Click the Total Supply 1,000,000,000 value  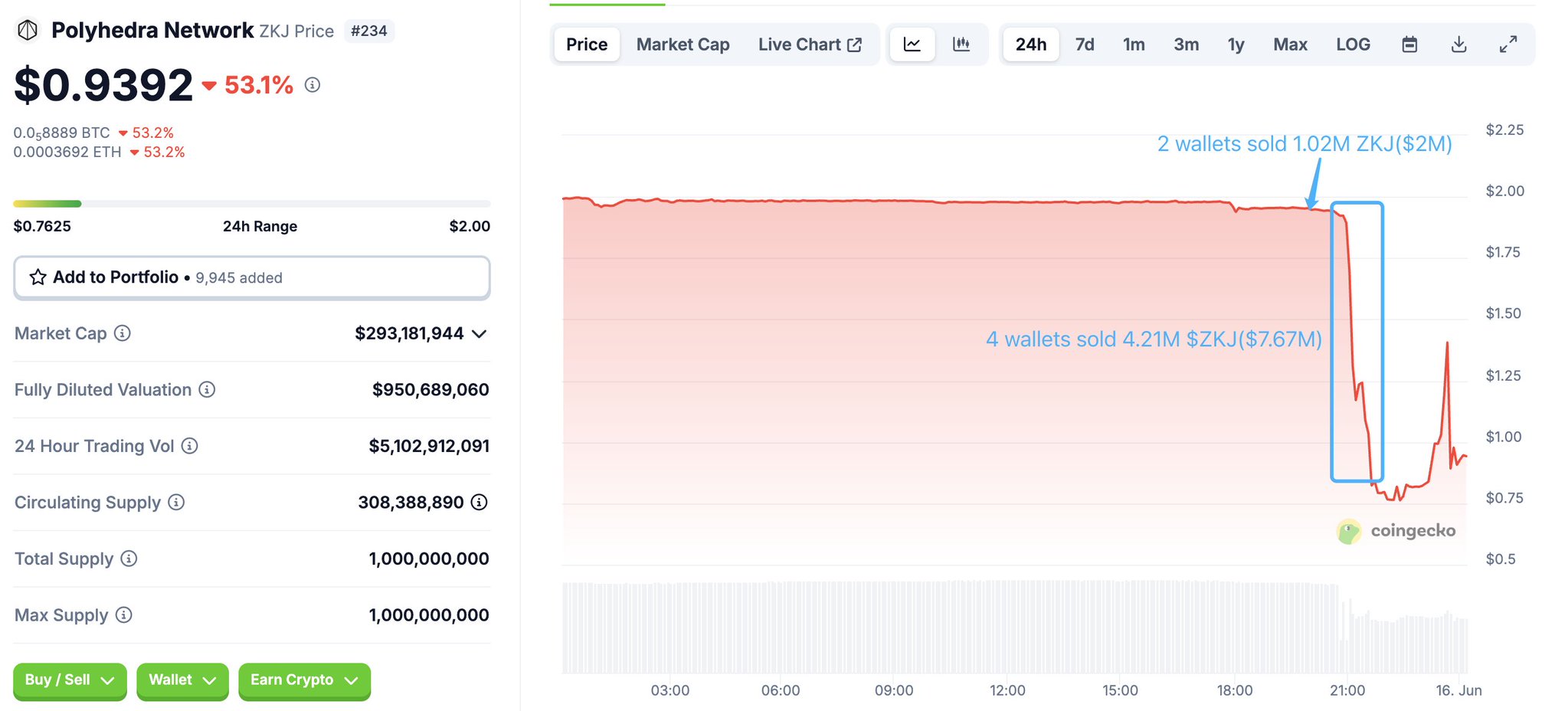429,559
